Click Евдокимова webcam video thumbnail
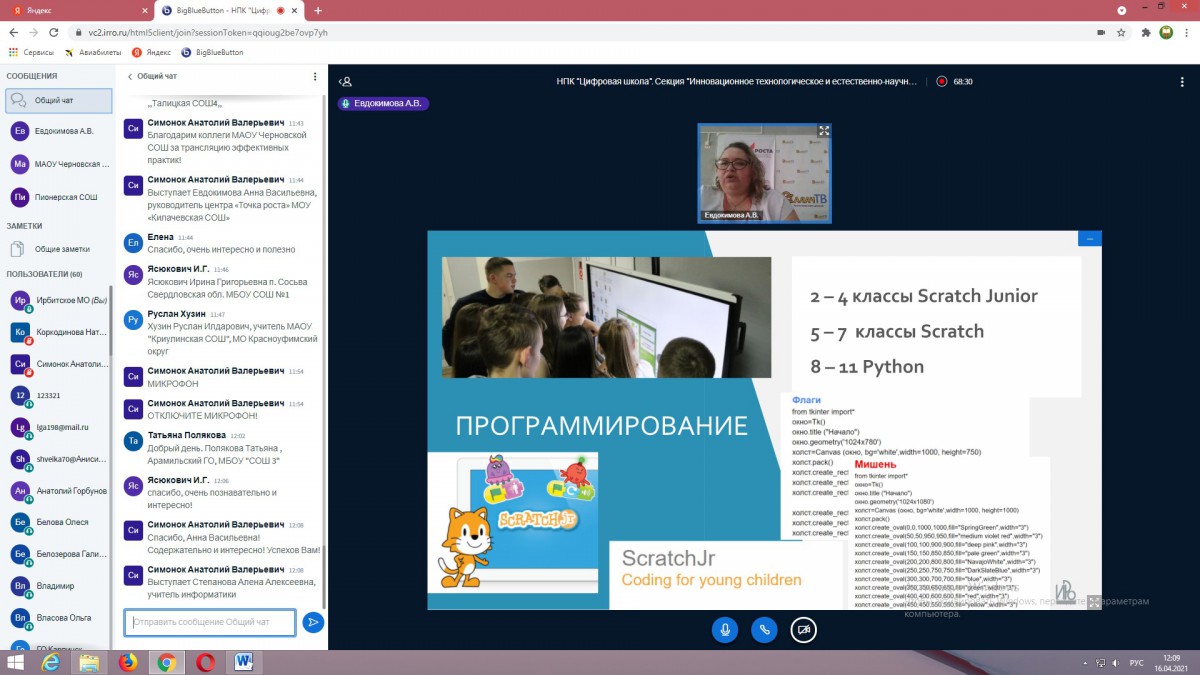 pyautogui.click(x=765, y=172)
